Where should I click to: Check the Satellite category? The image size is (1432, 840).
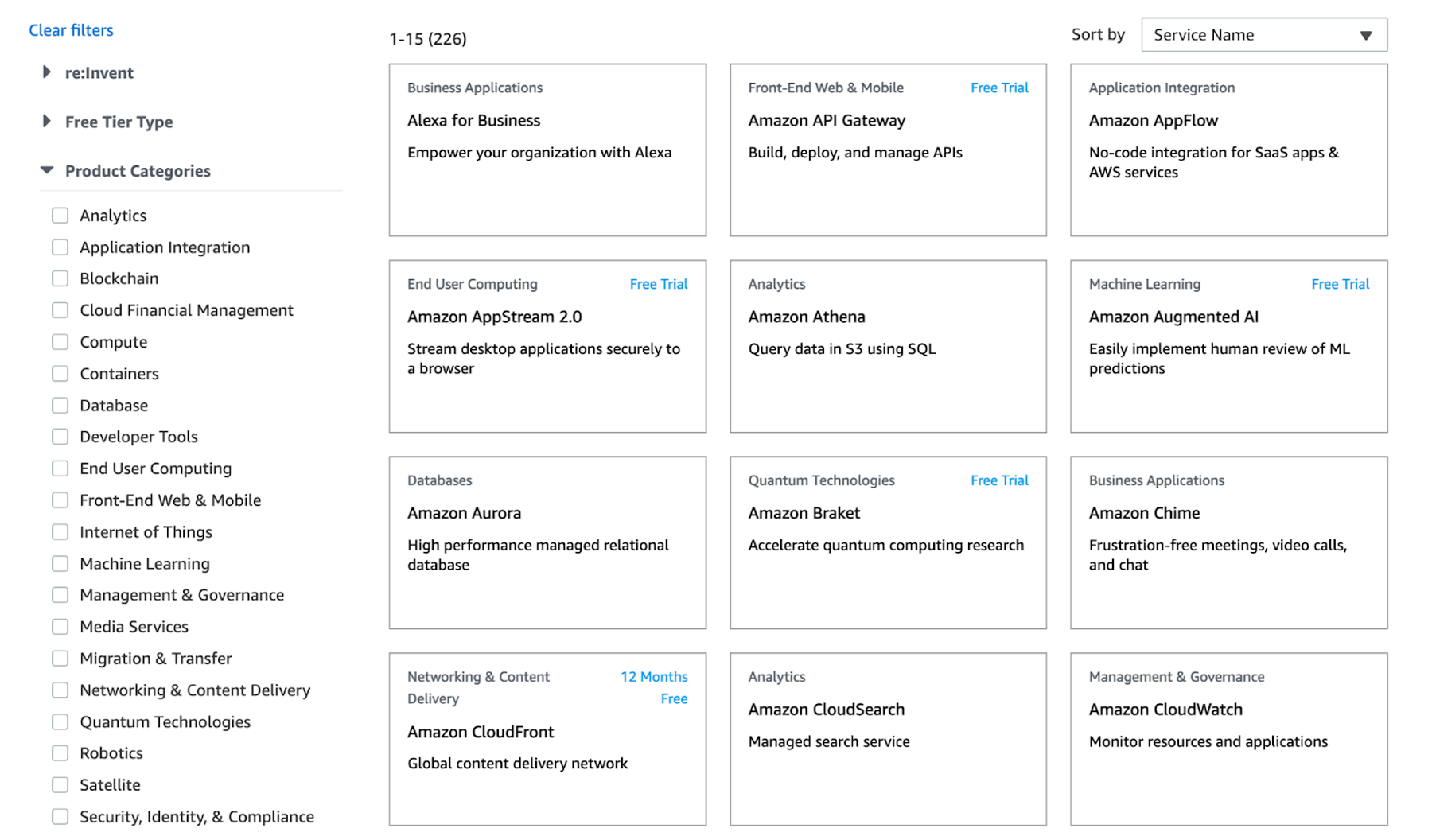60,784
